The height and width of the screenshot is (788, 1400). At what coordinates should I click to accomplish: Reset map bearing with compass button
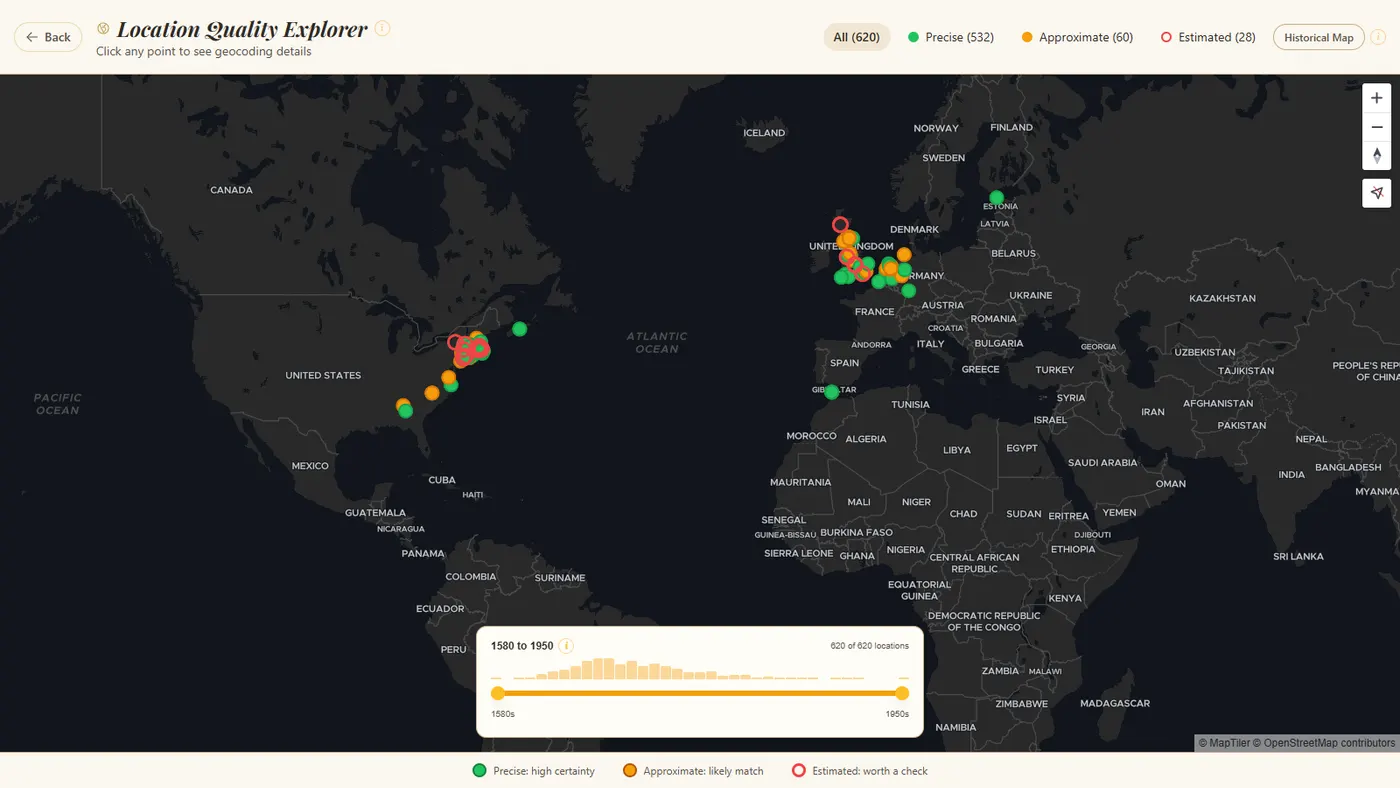click(x=1377, y=156)
